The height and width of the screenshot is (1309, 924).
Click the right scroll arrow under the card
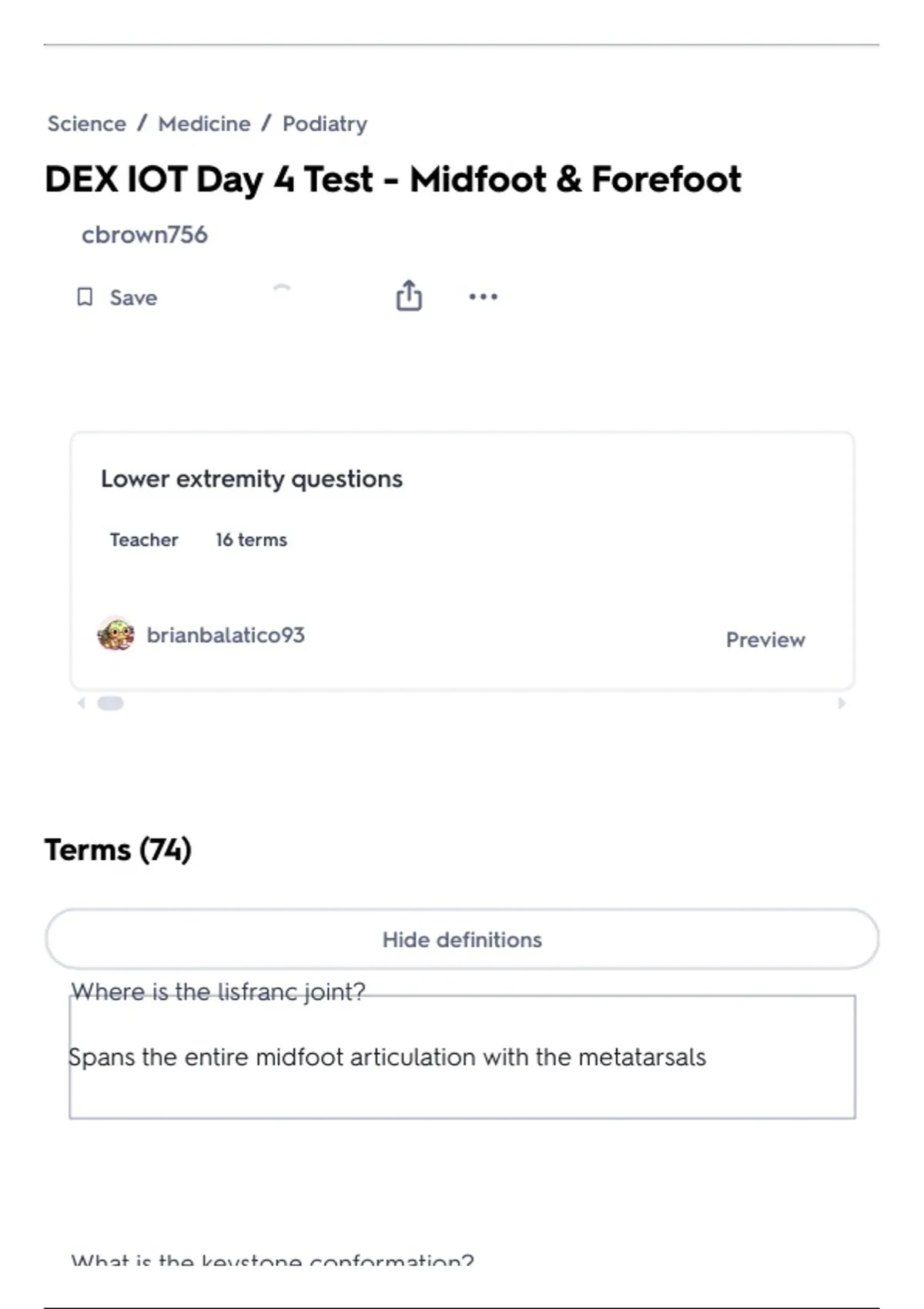click(842, 703)
